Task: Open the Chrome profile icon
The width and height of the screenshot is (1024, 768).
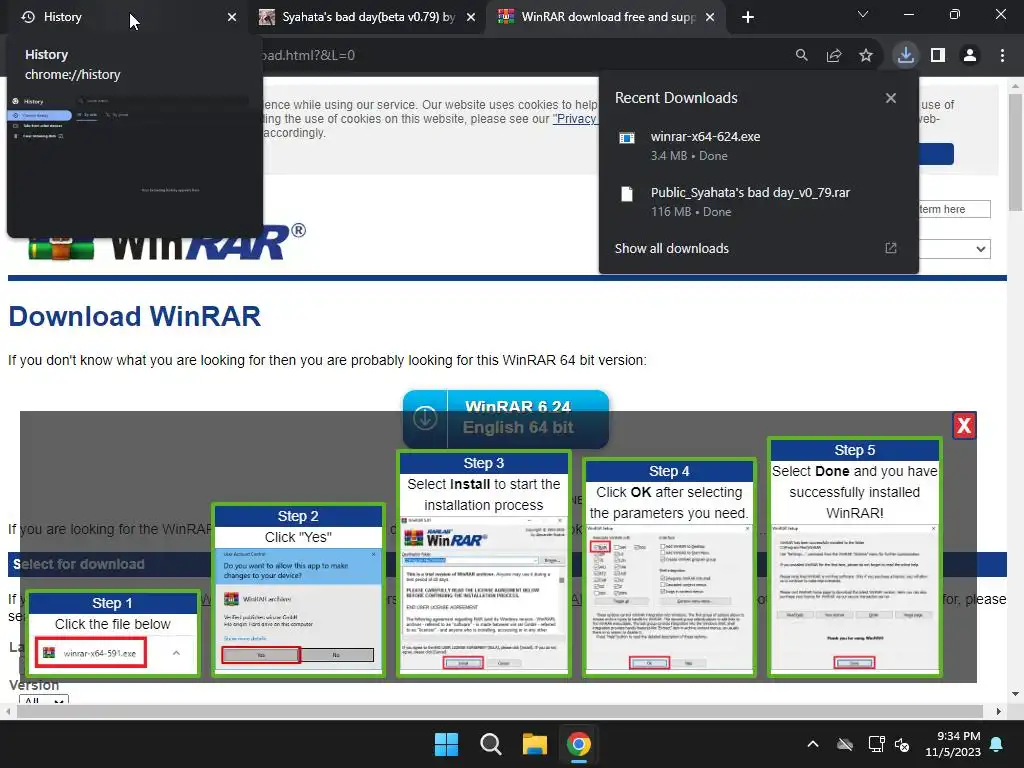Action: 970,56
